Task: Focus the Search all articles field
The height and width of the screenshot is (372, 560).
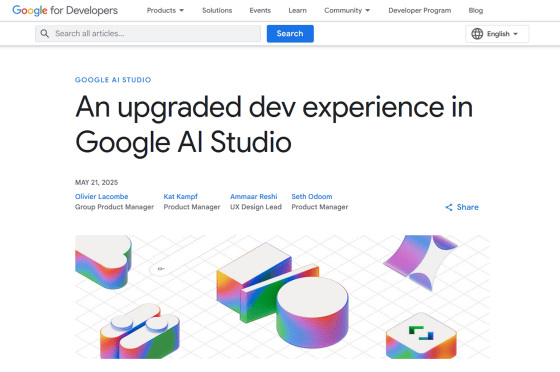Action: click(x=148, y=34)
